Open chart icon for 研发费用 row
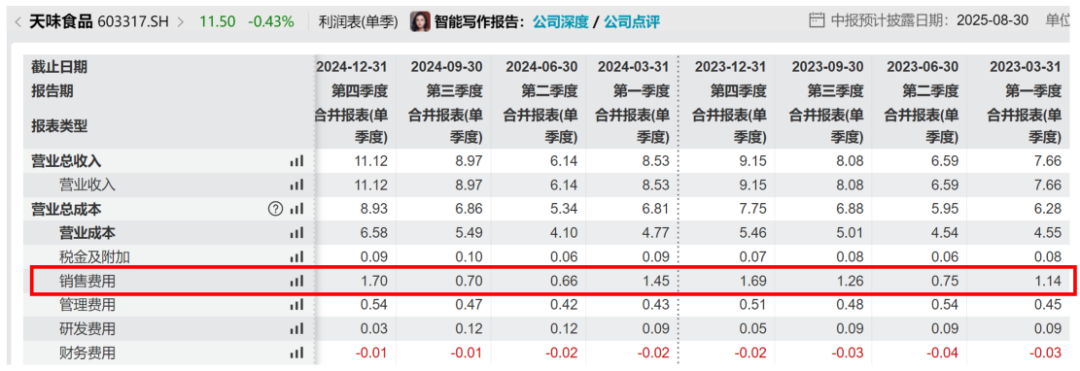The image size is (1080, 371). [296, 329]
